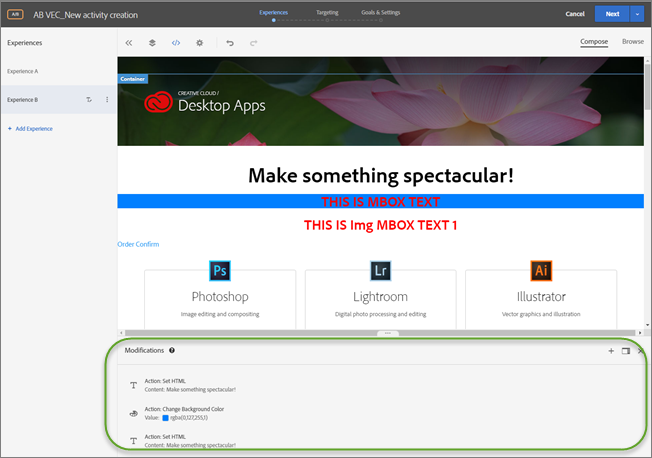This screenshot has width=652, height=458.
Task: Click the Cancel button
Action: 575,14
